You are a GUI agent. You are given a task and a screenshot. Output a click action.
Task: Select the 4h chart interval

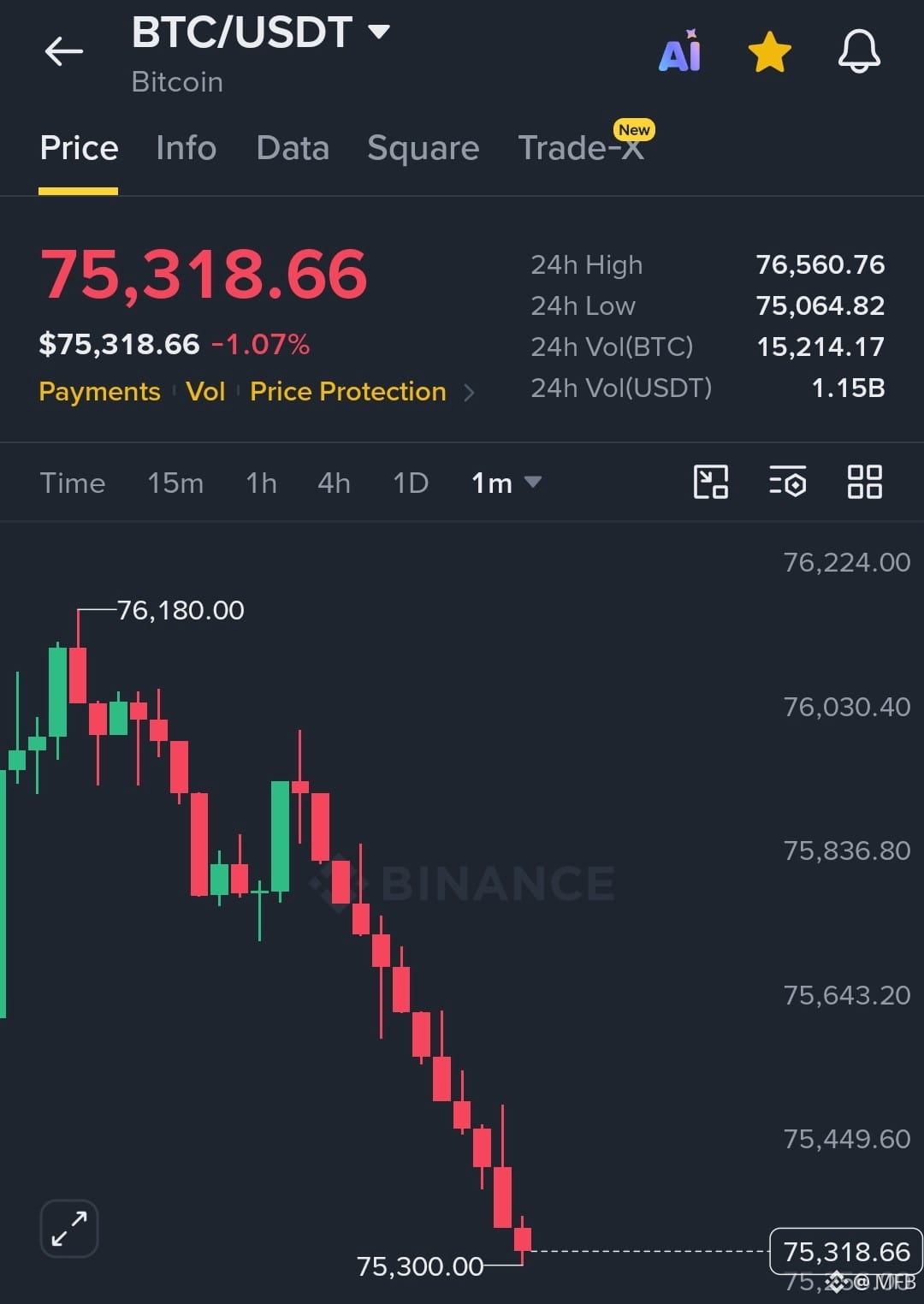click(334, 483)
